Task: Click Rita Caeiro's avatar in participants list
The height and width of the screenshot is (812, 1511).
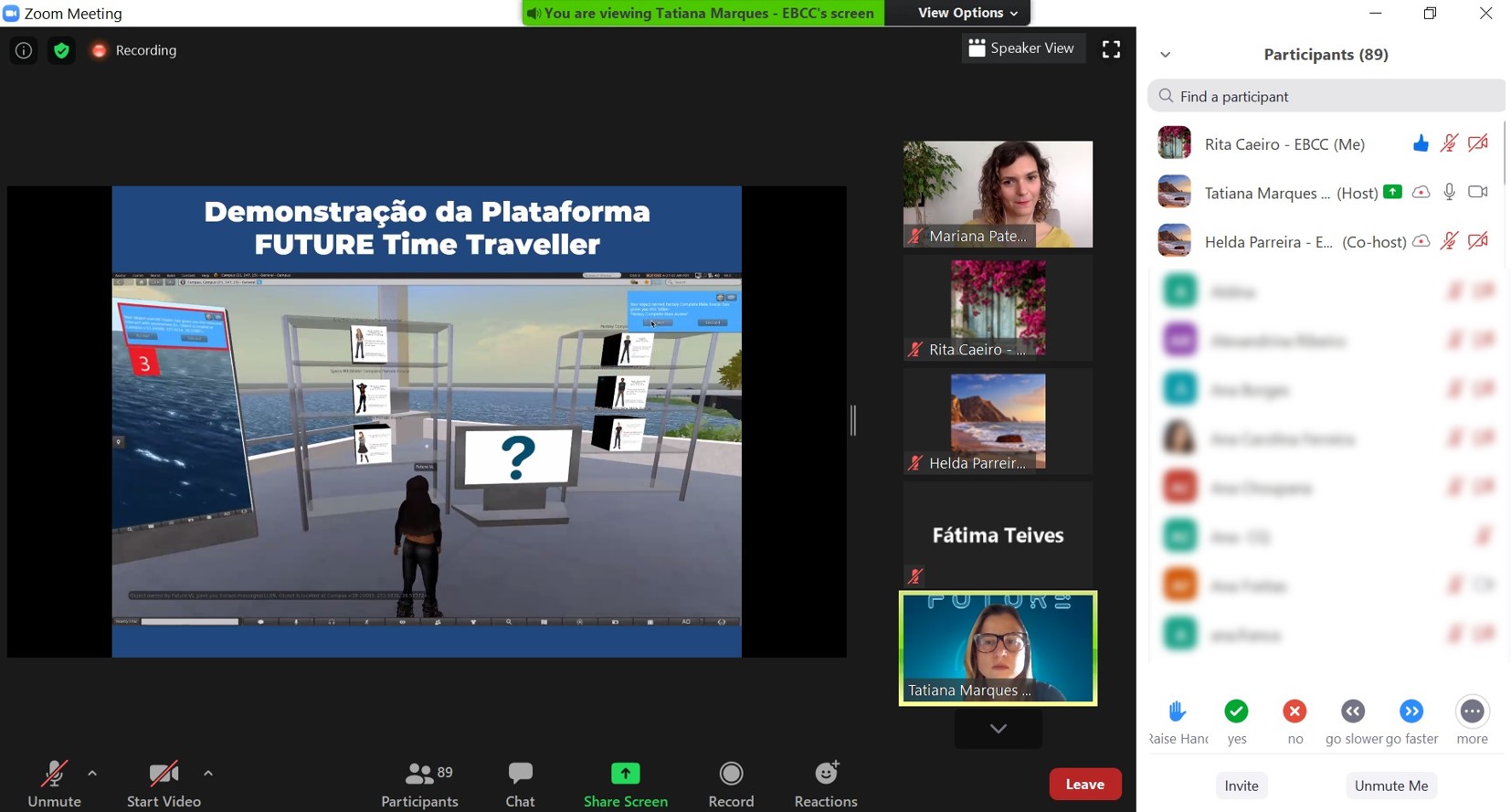Action: (1175, 143)
